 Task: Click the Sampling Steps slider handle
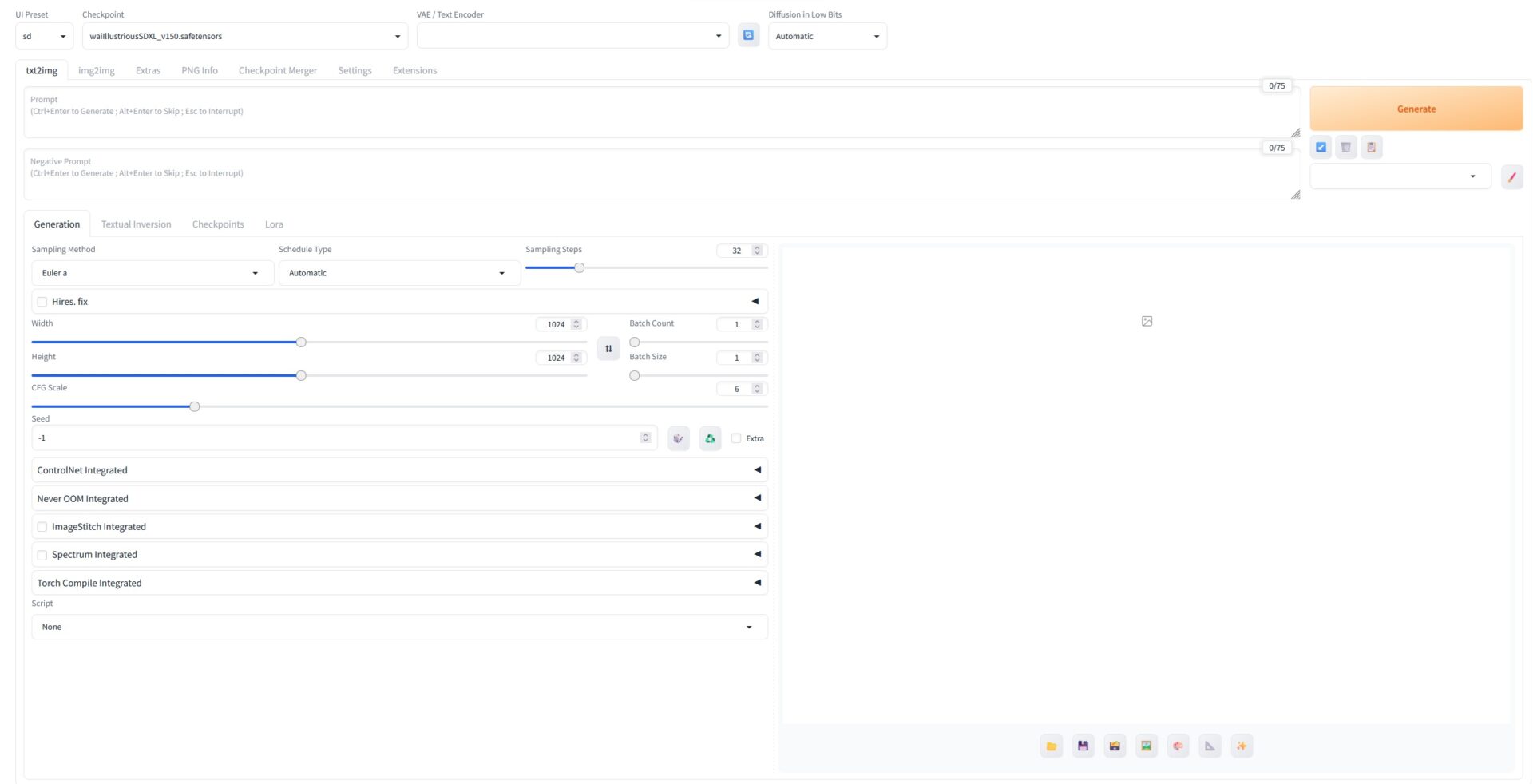[x=580, y=268]
